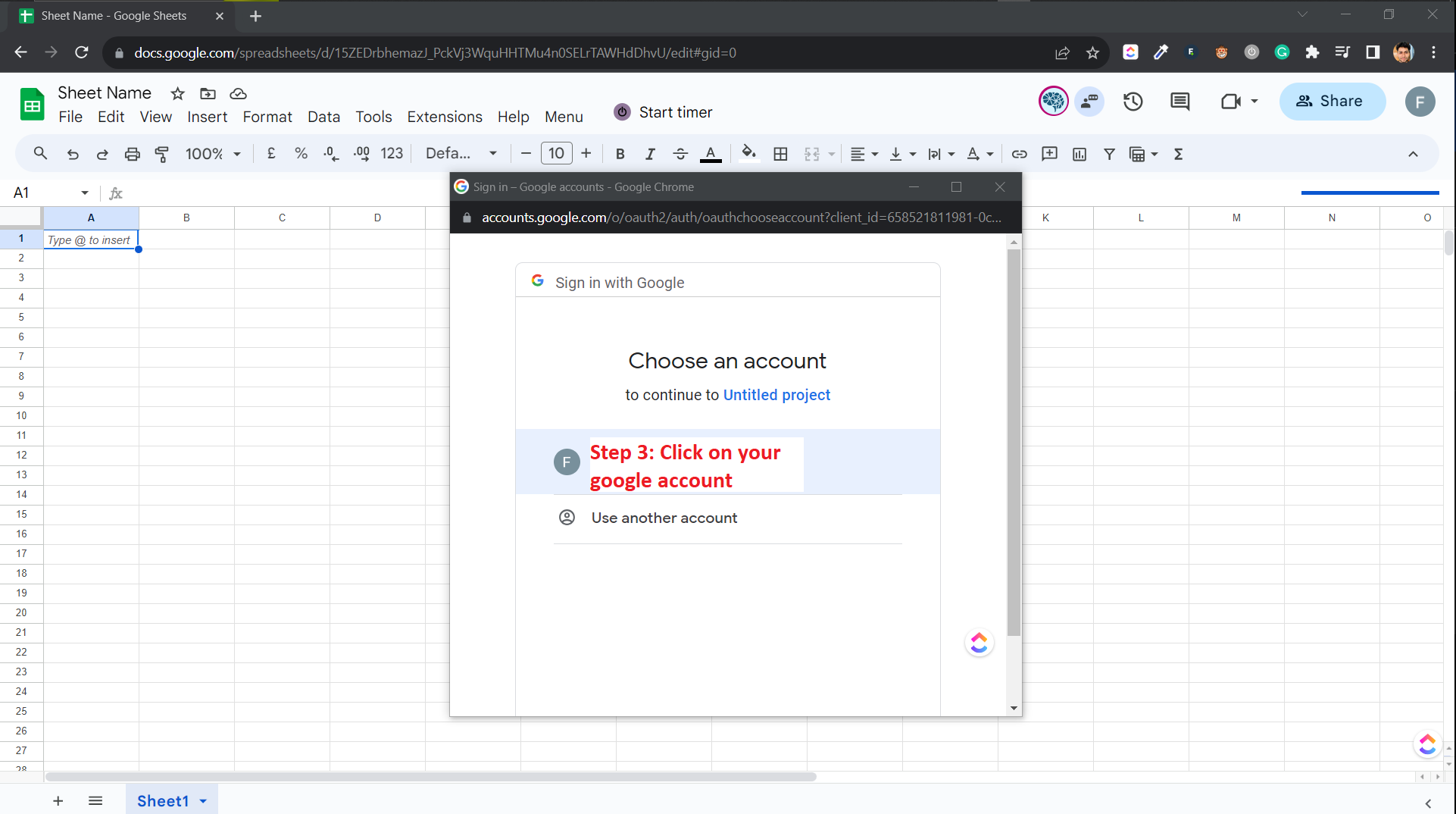1456x814 pixels.
Task: Select the paint format roller icon
Action: tap(162, 154)
